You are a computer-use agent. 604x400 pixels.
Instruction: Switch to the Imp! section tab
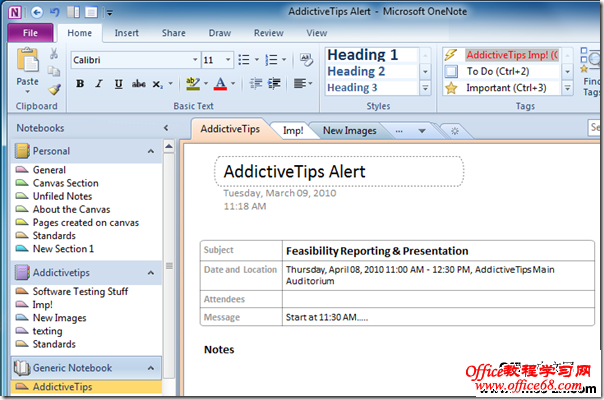(x=293, y=131)
